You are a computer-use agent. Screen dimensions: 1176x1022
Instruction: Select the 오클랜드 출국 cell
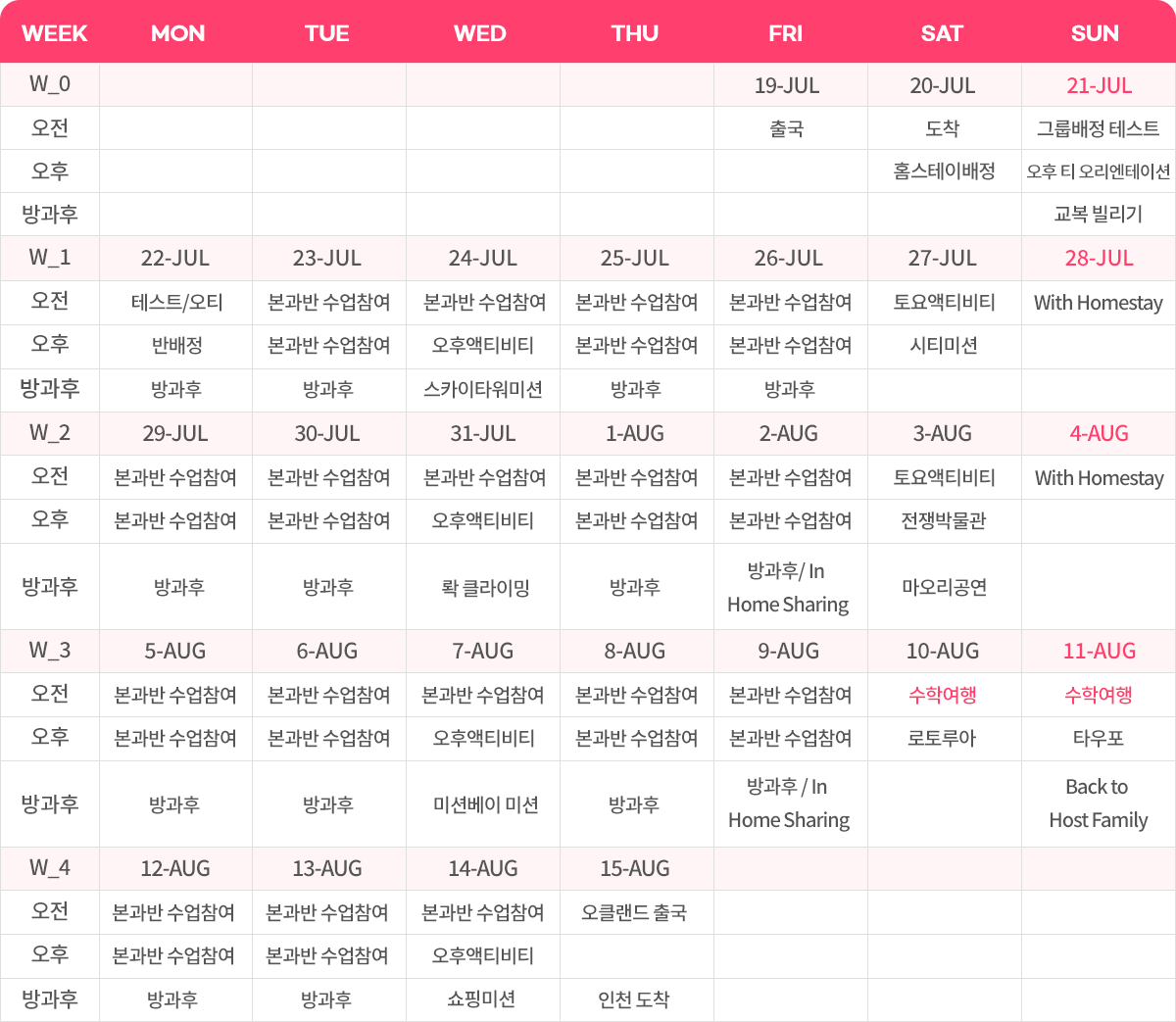(x=634, y=912)
